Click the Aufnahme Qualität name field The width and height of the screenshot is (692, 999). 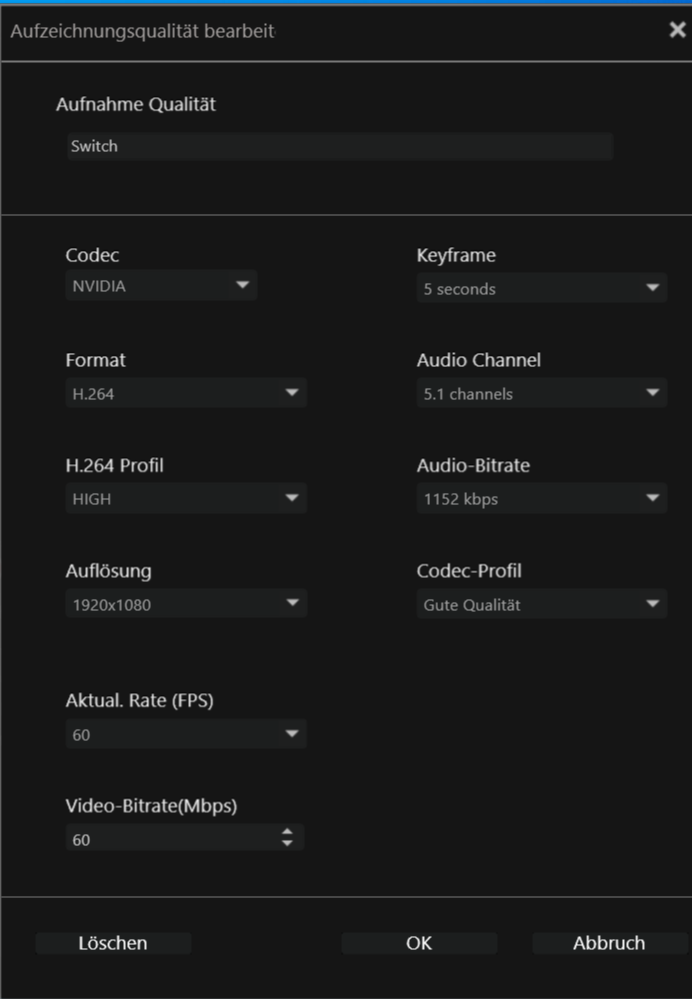[339, 146]
